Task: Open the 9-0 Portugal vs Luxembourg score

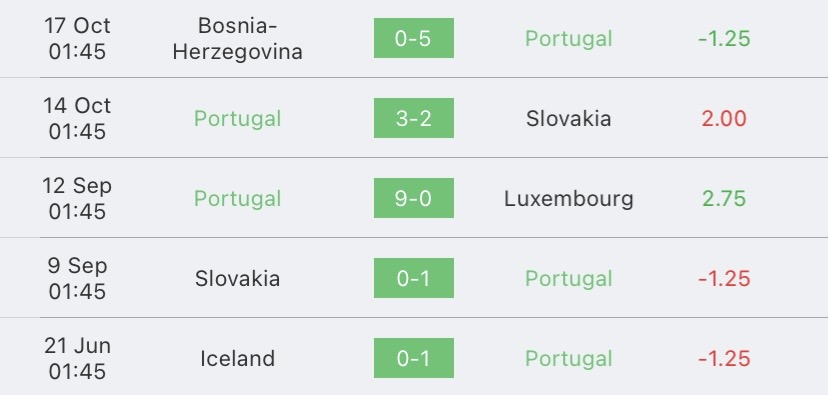Action: (413, 198)
